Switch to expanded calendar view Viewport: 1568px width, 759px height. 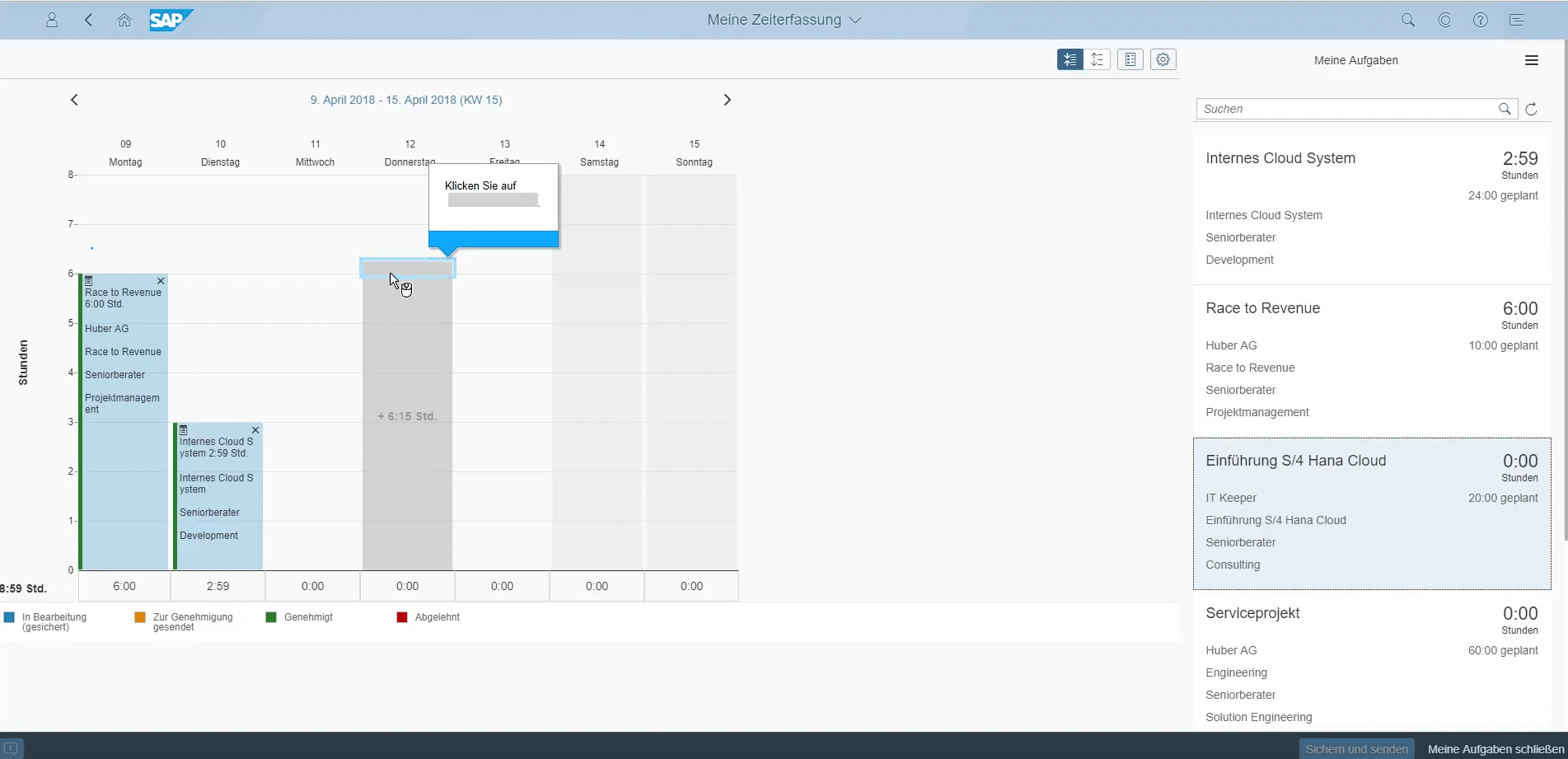tap(1097, 59)
